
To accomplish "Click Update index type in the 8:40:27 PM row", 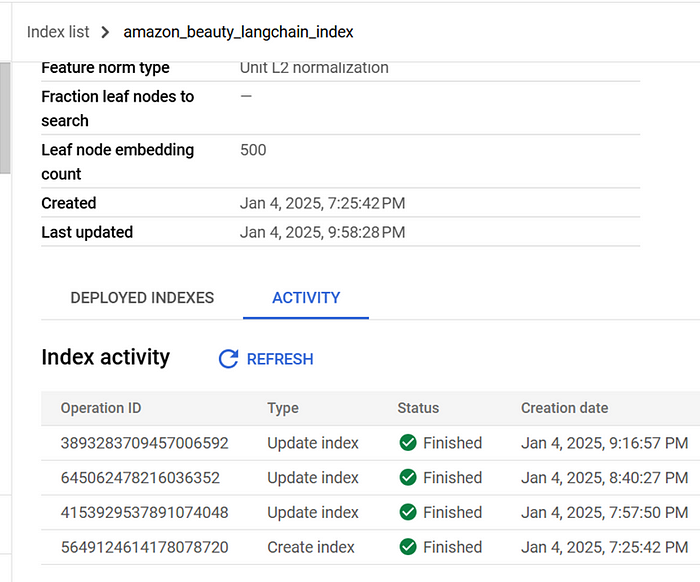I will click(x=313, y=478).
